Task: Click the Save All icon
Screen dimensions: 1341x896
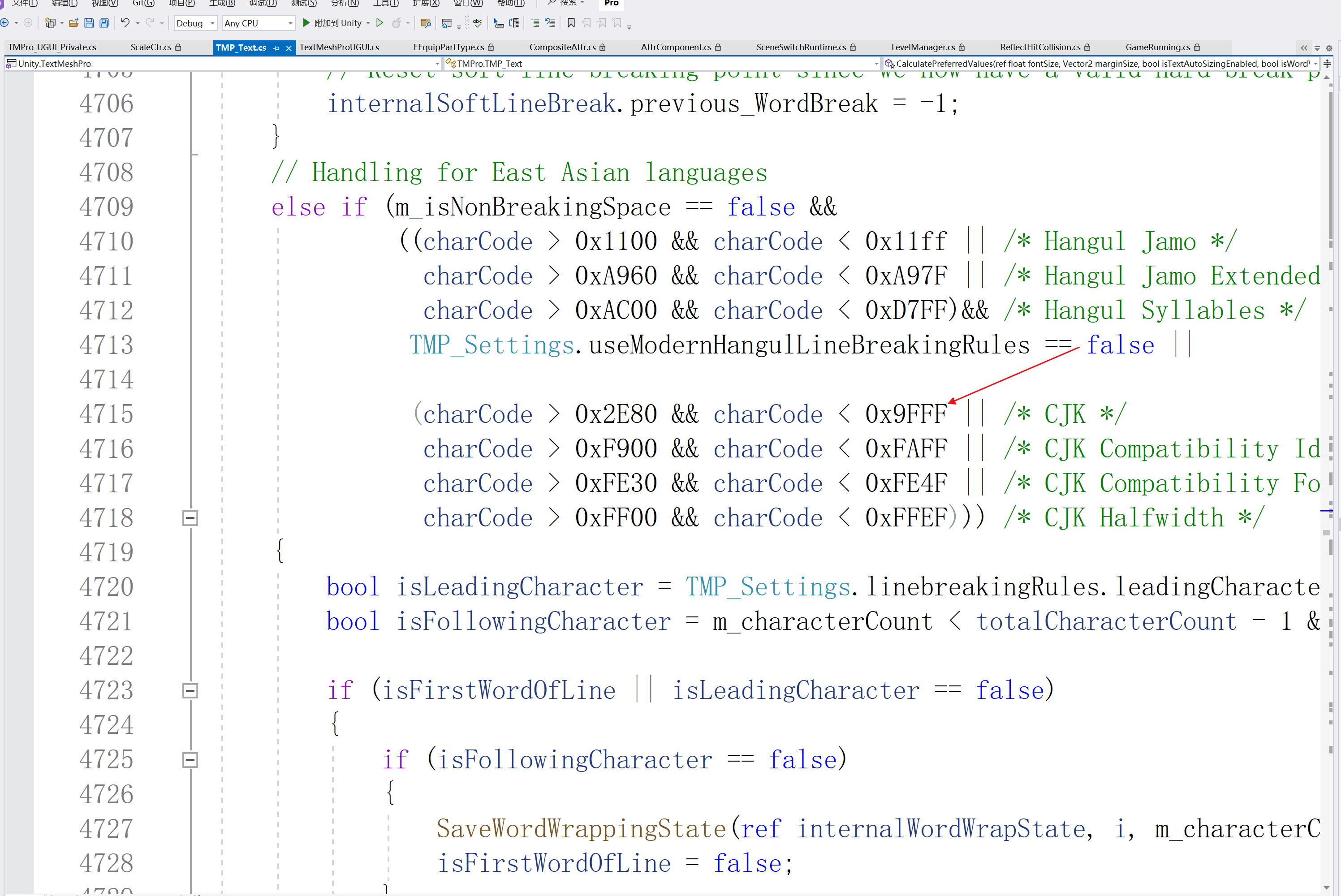Action: click(104, 23)
